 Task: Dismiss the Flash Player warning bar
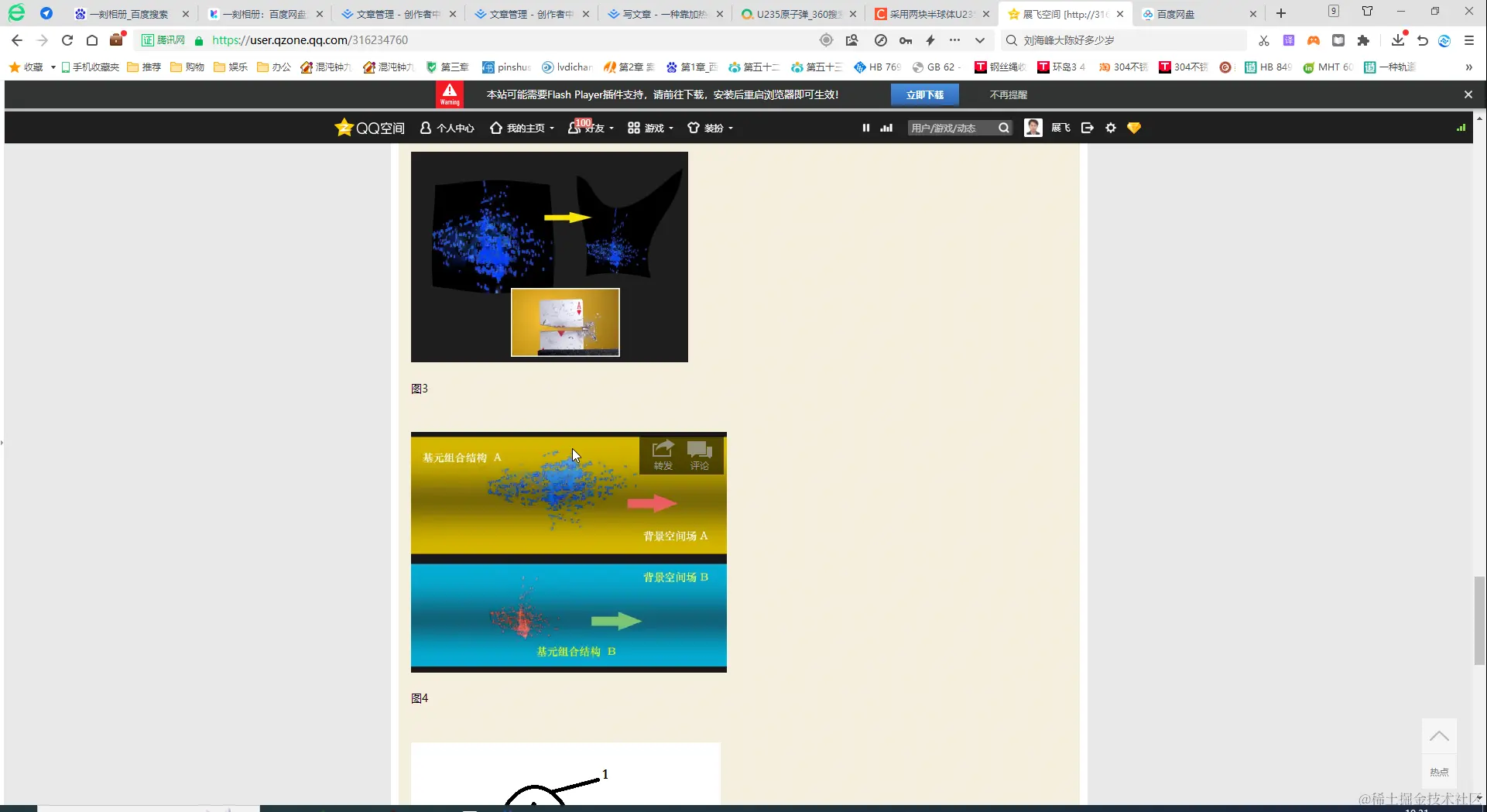coord(1468,94)
